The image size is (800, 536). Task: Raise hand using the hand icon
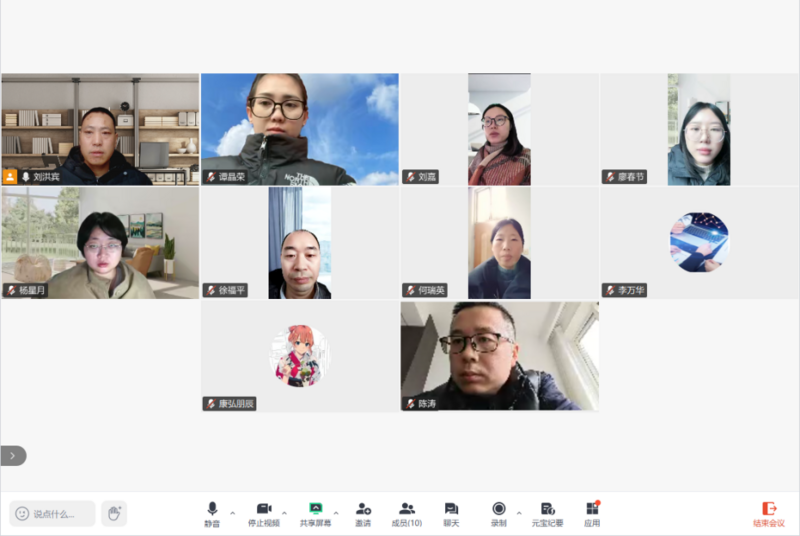(114, 514)
